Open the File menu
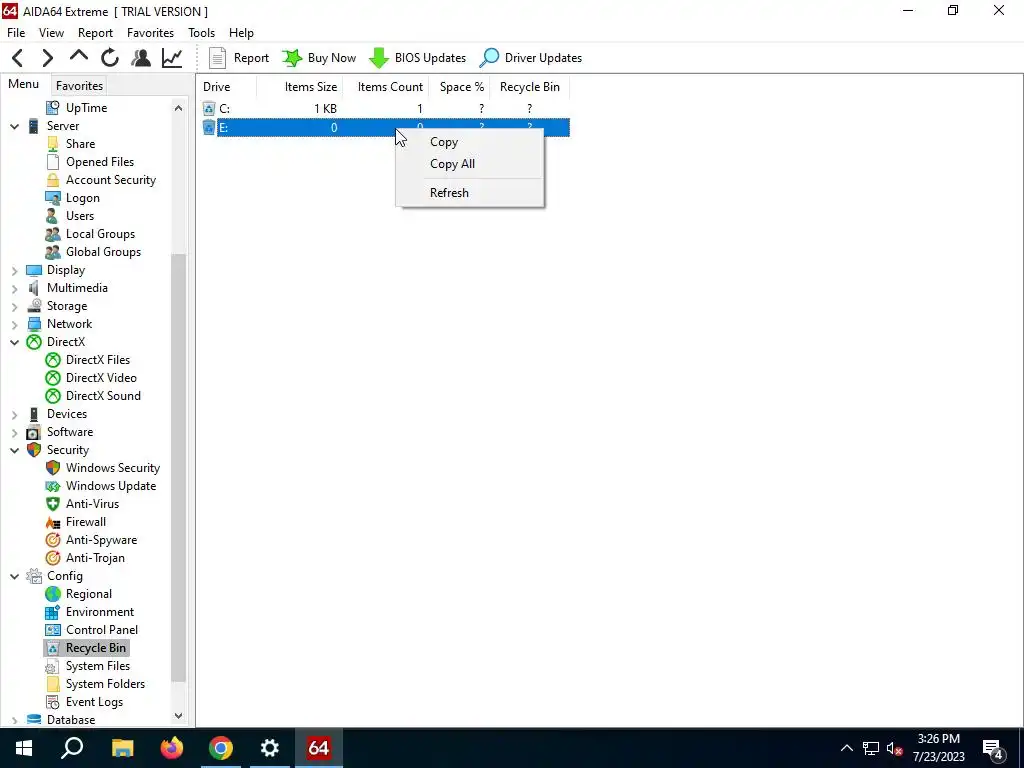The width and height of the screenshot is (1024, 768). pyautogui.click(x=16, y=33)
